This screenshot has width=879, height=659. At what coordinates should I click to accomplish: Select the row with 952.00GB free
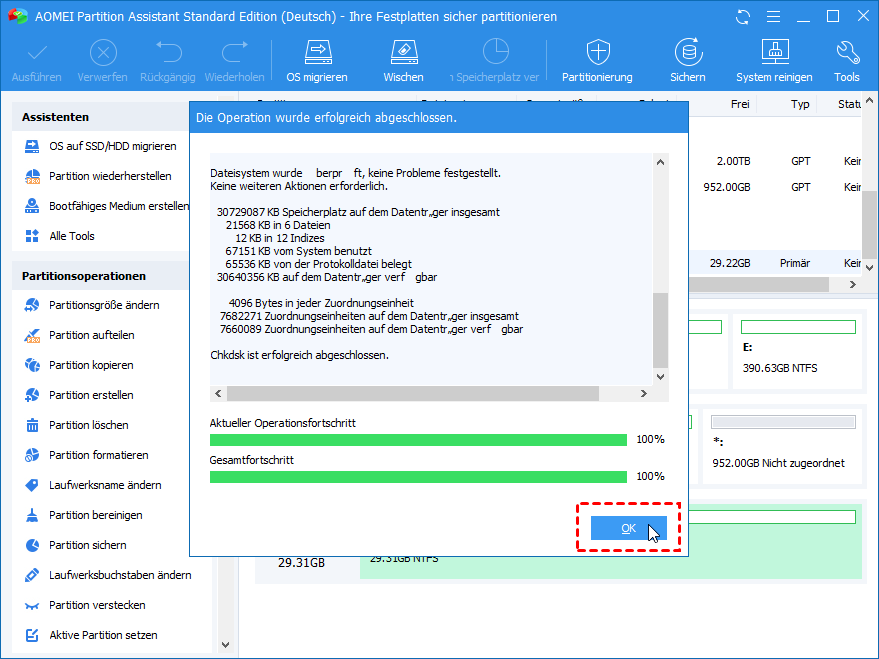(775, 187)
